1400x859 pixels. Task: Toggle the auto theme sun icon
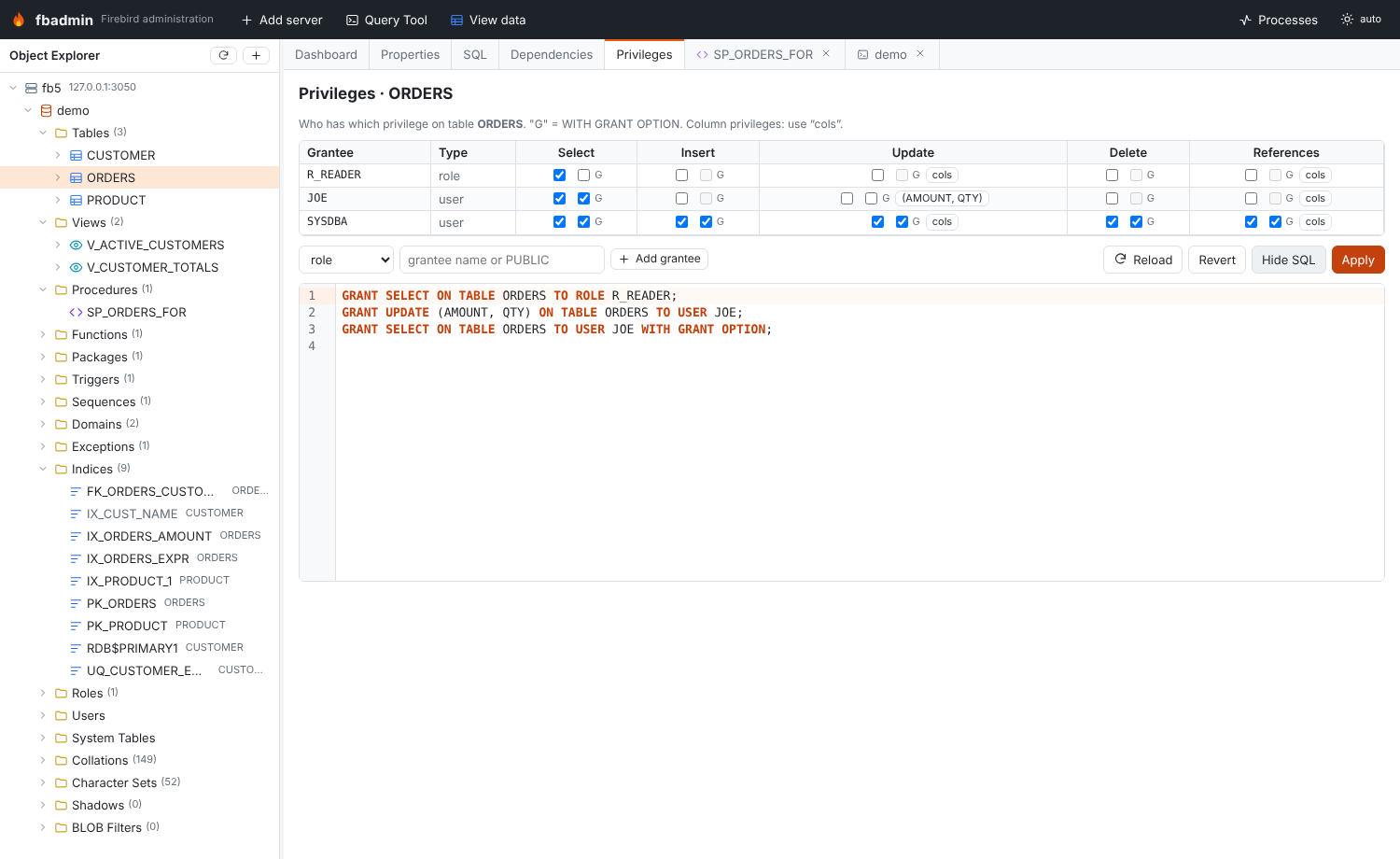coord(1347,19)
